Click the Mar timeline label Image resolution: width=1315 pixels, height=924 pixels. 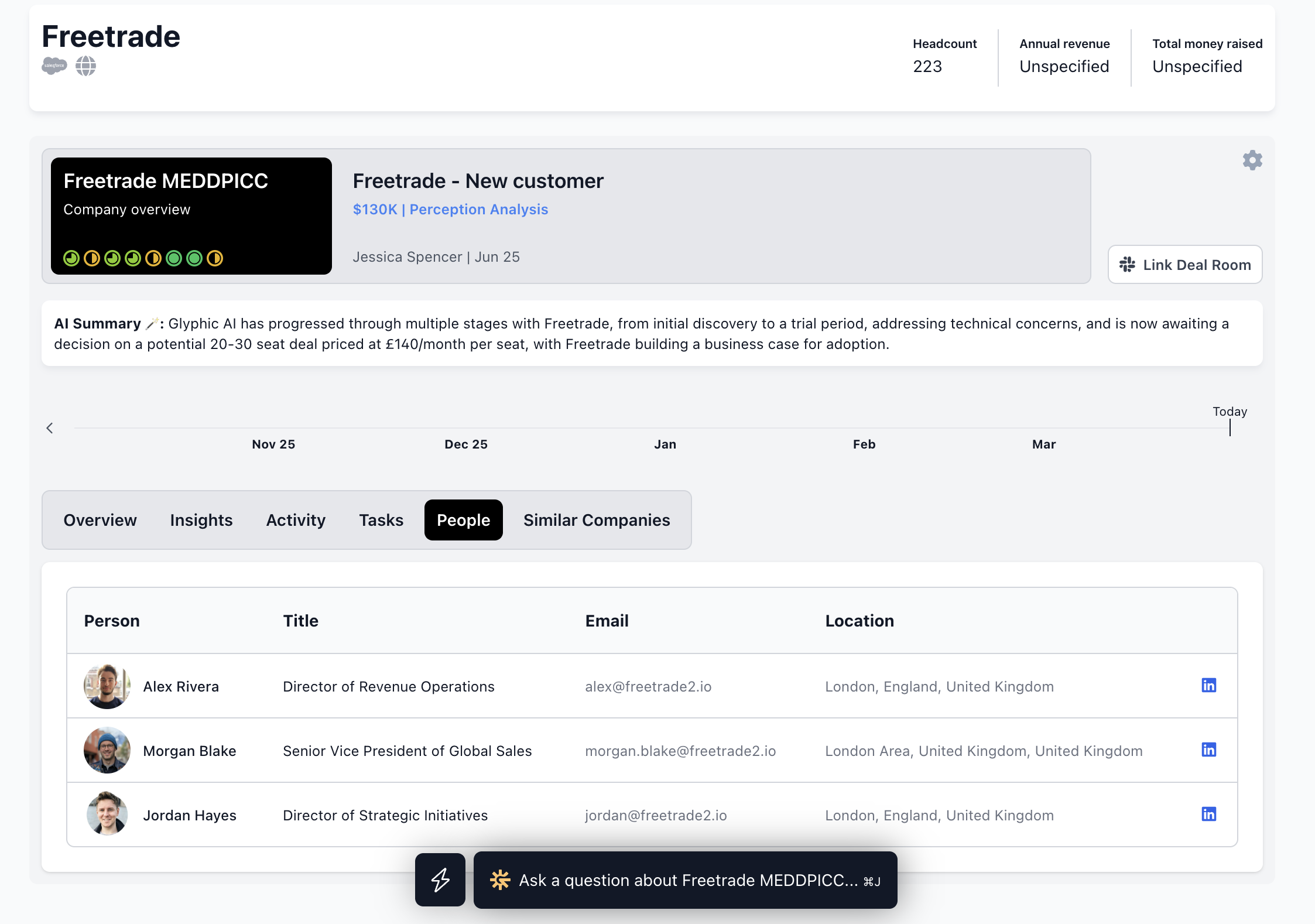(1044, 444)
